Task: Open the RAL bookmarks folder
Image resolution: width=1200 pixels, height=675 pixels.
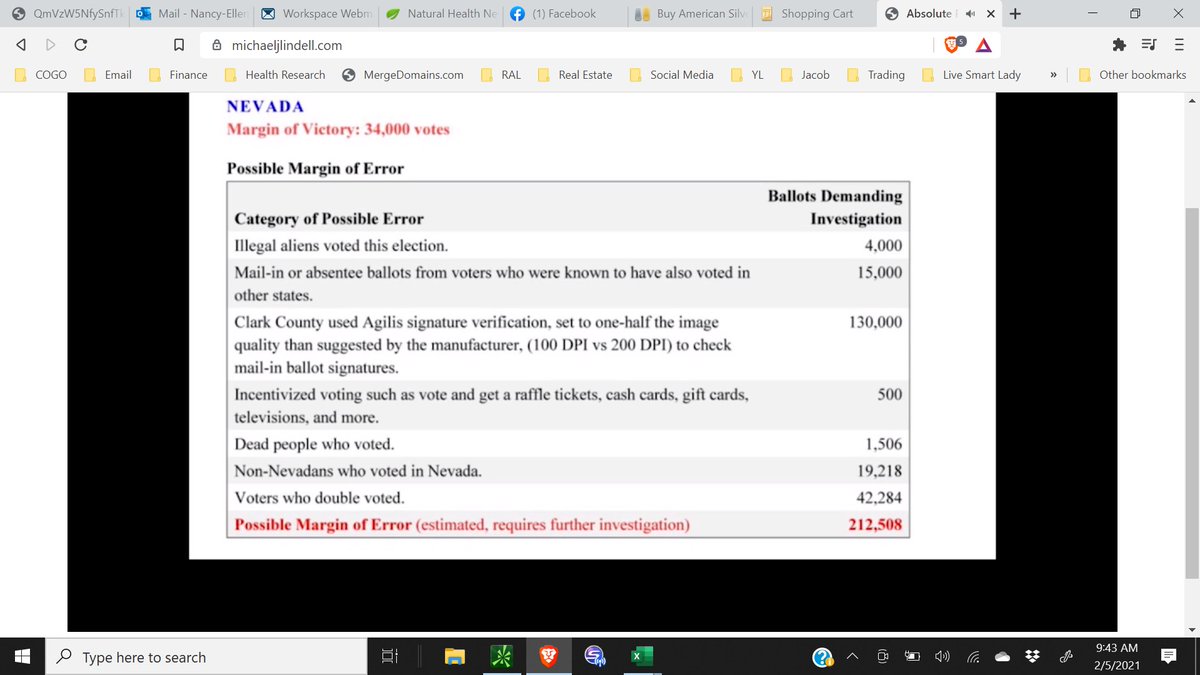Action: pyautogui.click(x=501, y=75)
